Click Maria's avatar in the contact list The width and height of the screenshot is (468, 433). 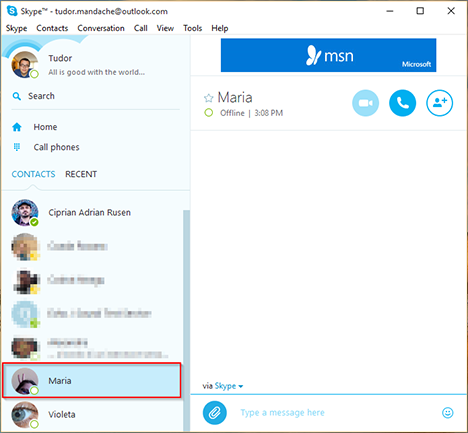(x=25, y=381)
